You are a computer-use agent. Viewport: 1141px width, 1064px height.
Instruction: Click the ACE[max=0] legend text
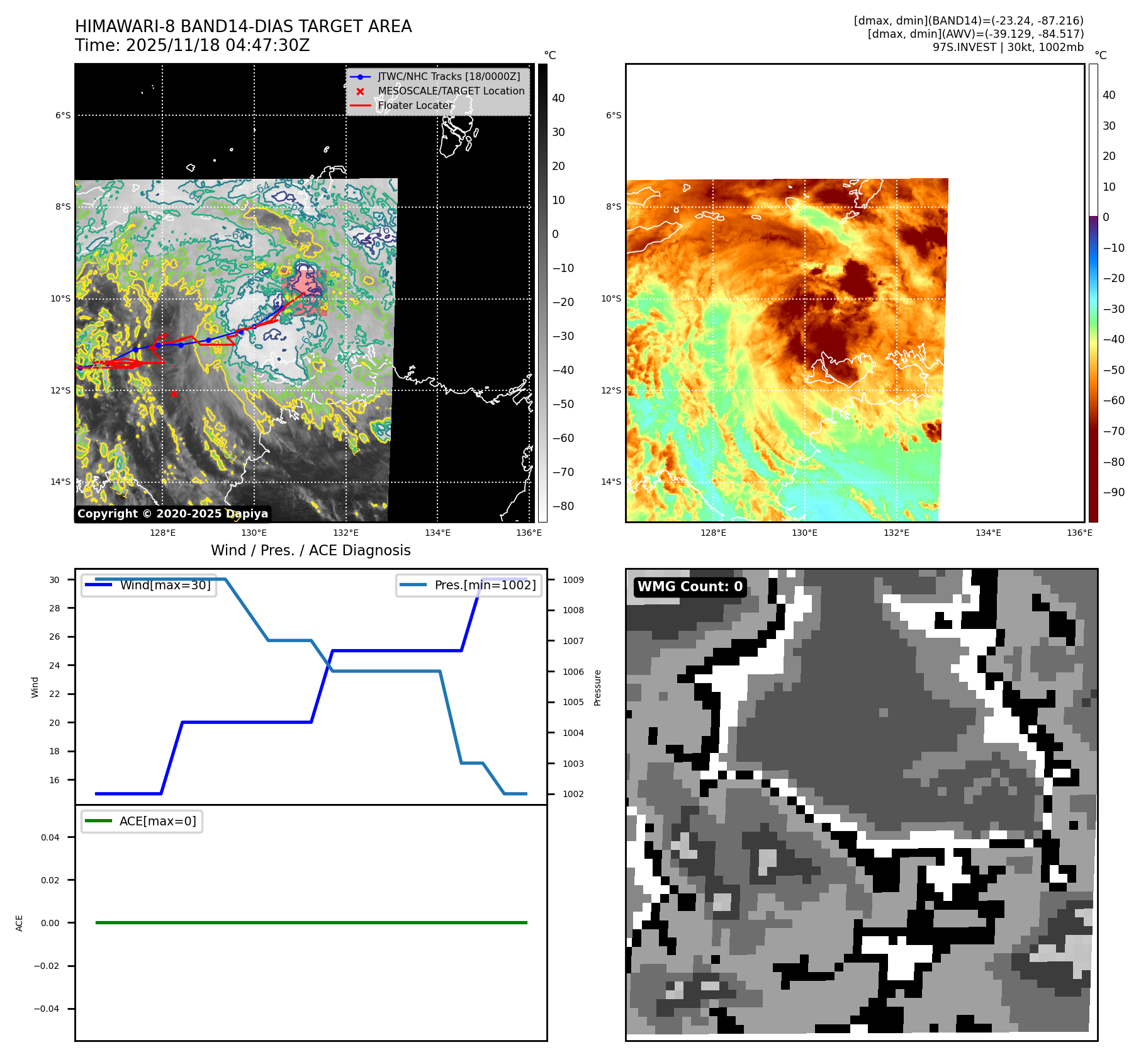(157, 821)
